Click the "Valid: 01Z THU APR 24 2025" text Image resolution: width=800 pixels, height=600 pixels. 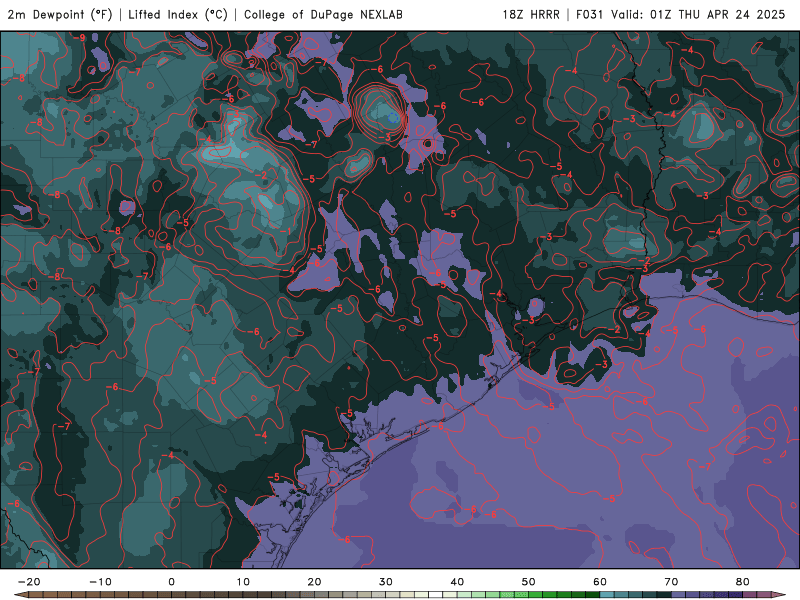pos(698,14)
